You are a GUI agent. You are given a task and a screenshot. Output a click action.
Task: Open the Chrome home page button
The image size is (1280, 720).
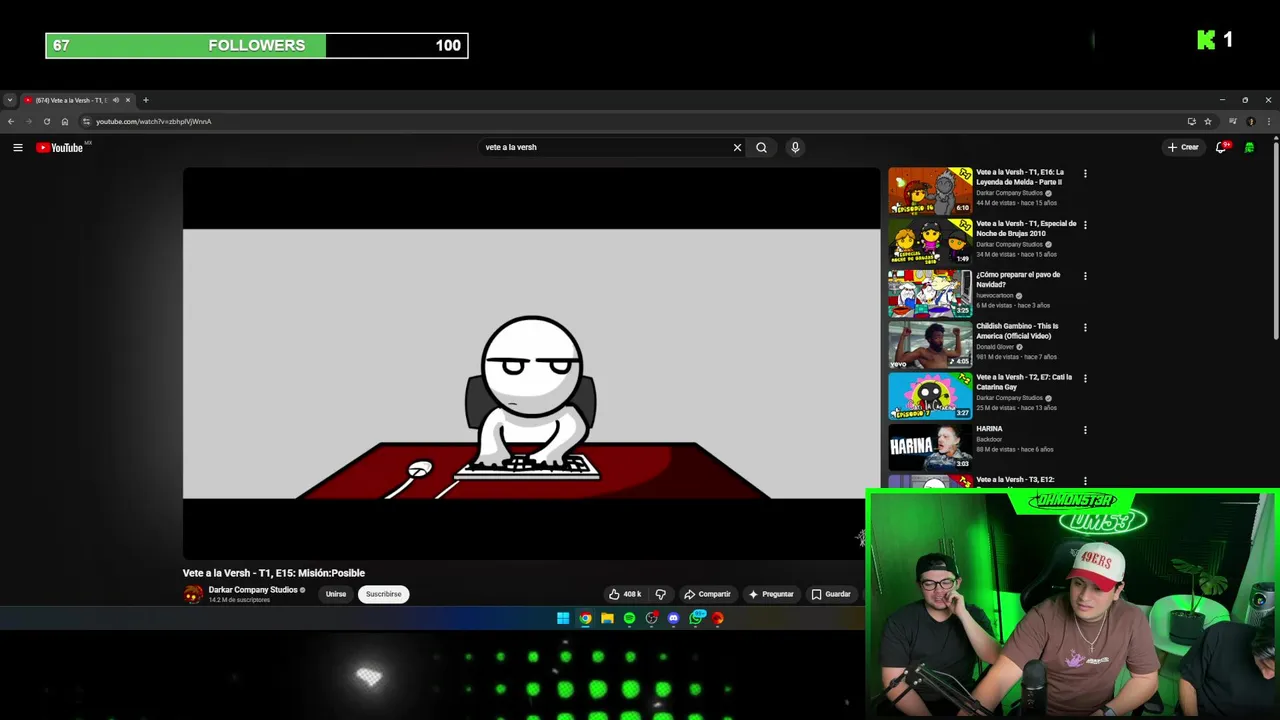(x=64, y=121)
